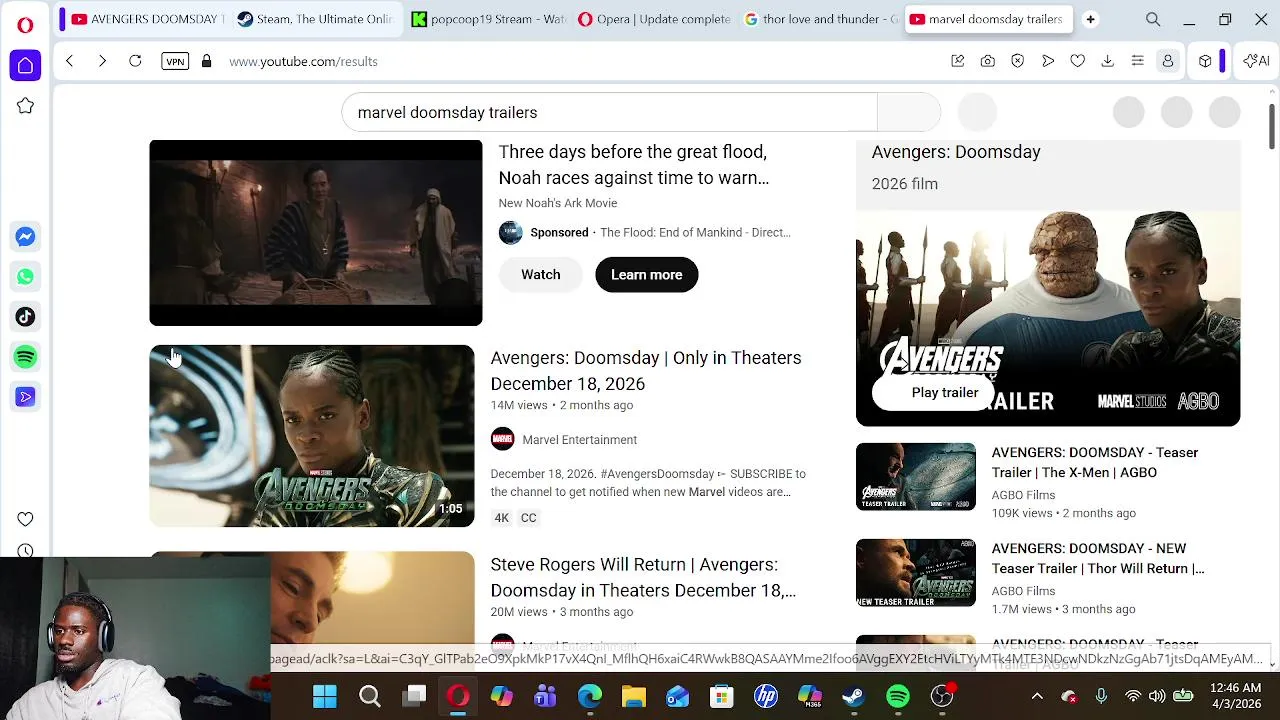Screen dimensions: 1280x720
Task: Open Windows Start menu
Action: 325,696
